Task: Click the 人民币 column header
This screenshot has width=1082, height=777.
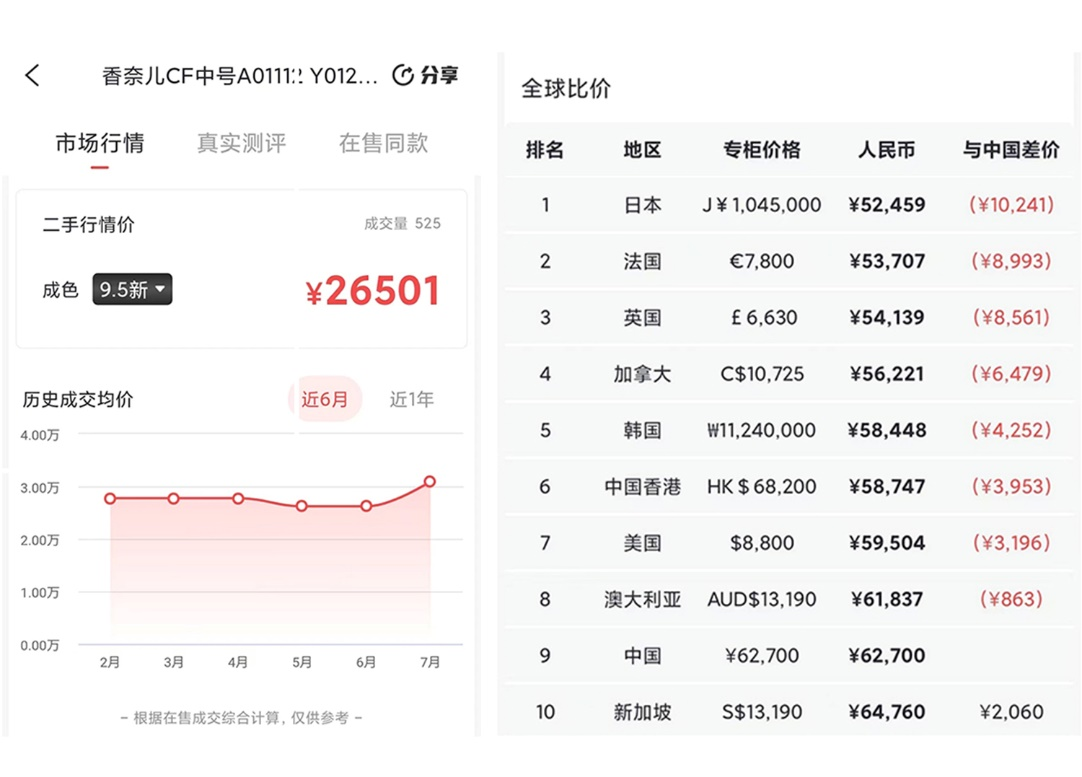Action: coord(887,150)
